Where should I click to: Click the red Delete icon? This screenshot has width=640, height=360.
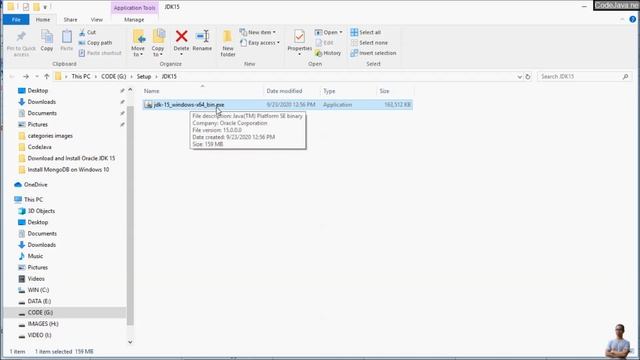pos(182,36)
